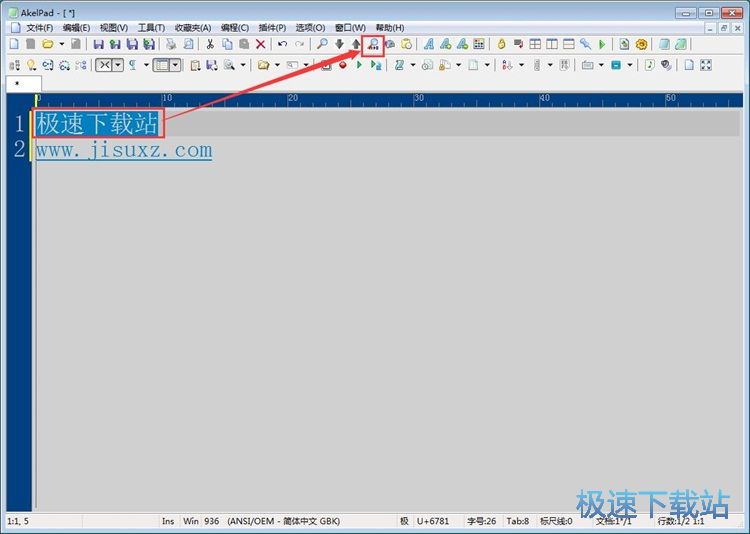750x534 pixels.
Task: Click the Copy two-pages icon
Action: point(227,44)
